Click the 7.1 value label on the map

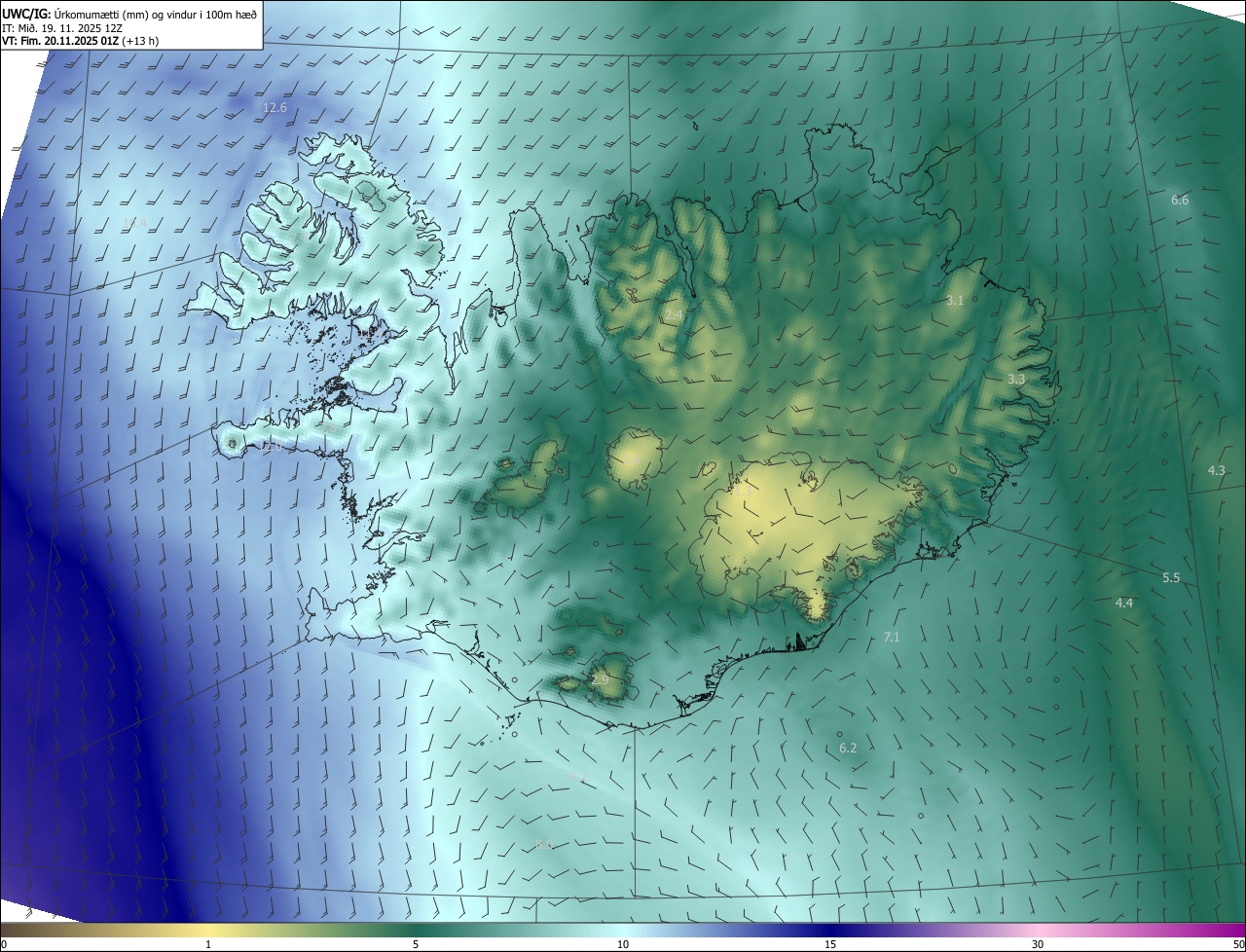892,637
